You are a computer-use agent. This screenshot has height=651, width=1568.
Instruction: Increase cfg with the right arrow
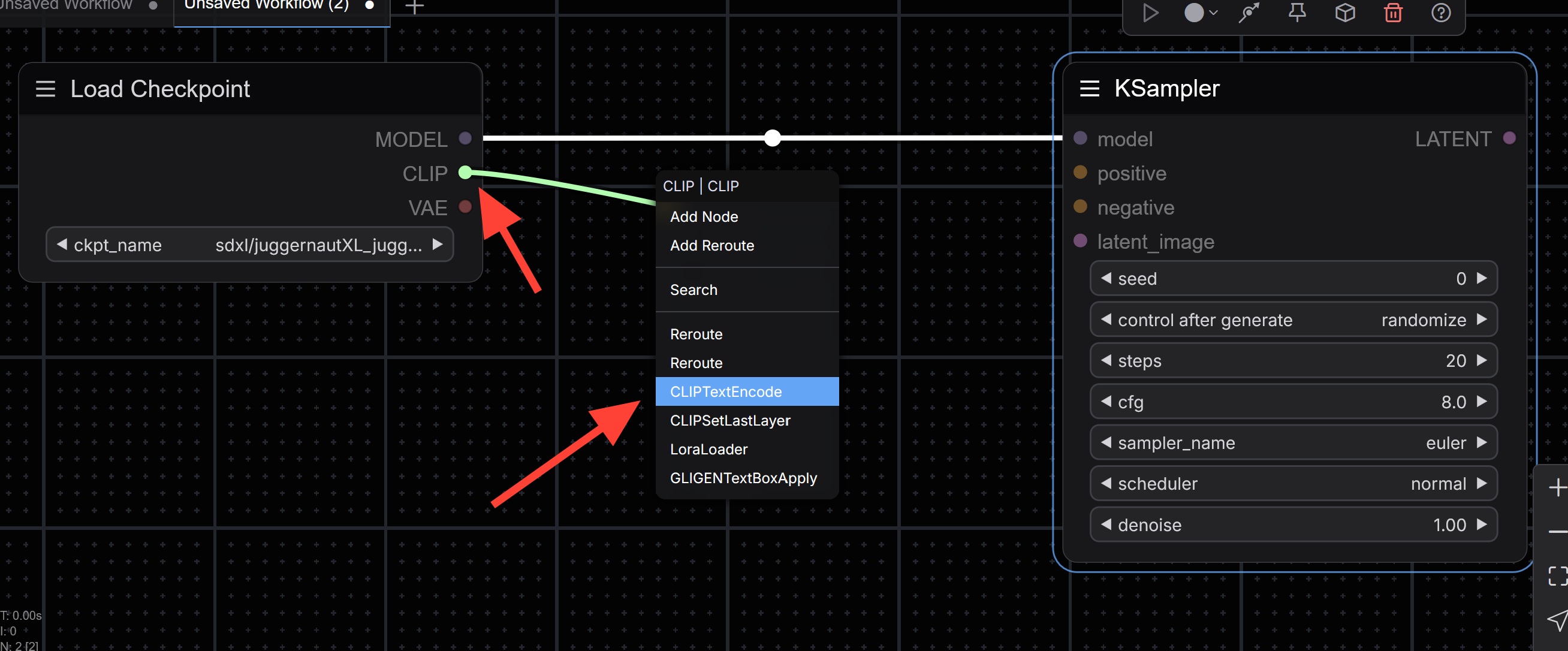[1482, 401]
